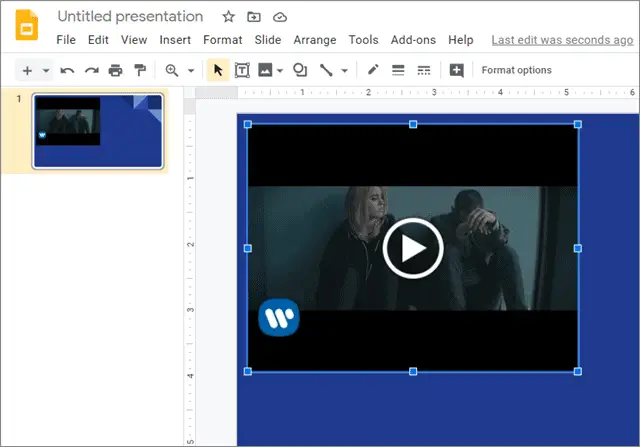This screenshot has height=447, width=640.
Task: Select the Text box tool
Action: (x=242, y=70)
